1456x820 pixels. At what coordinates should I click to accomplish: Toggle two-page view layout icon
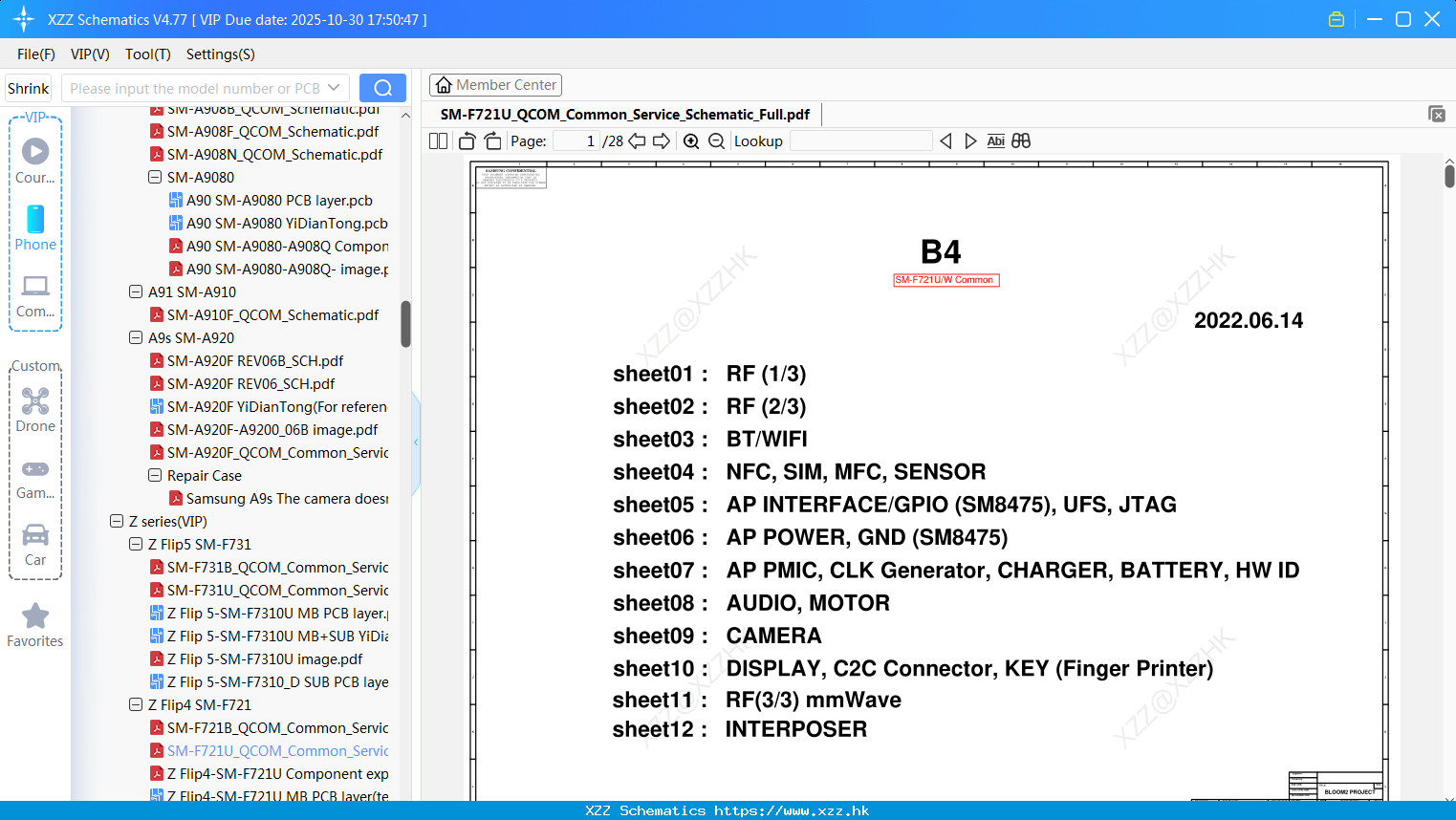(438, 140)
